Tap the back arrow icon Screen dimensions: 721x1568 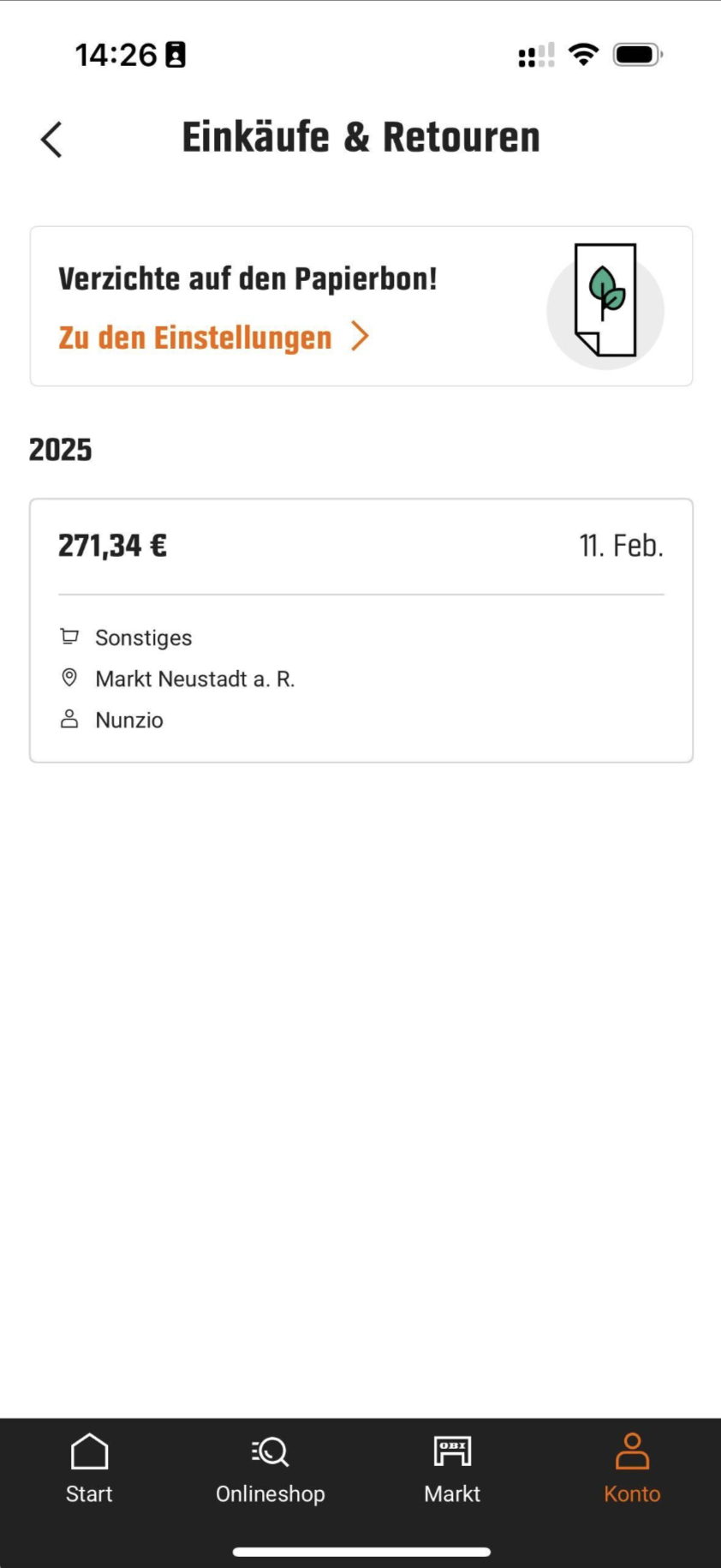[51, 139]
